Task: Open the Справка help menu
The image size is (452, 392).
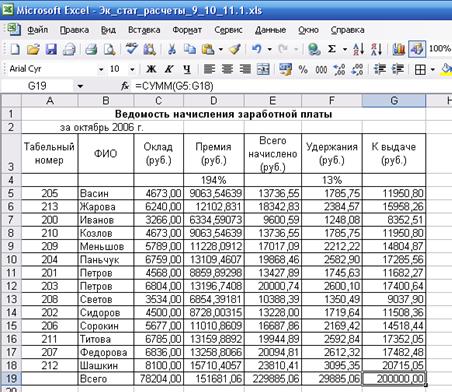Action: point(347,30)
